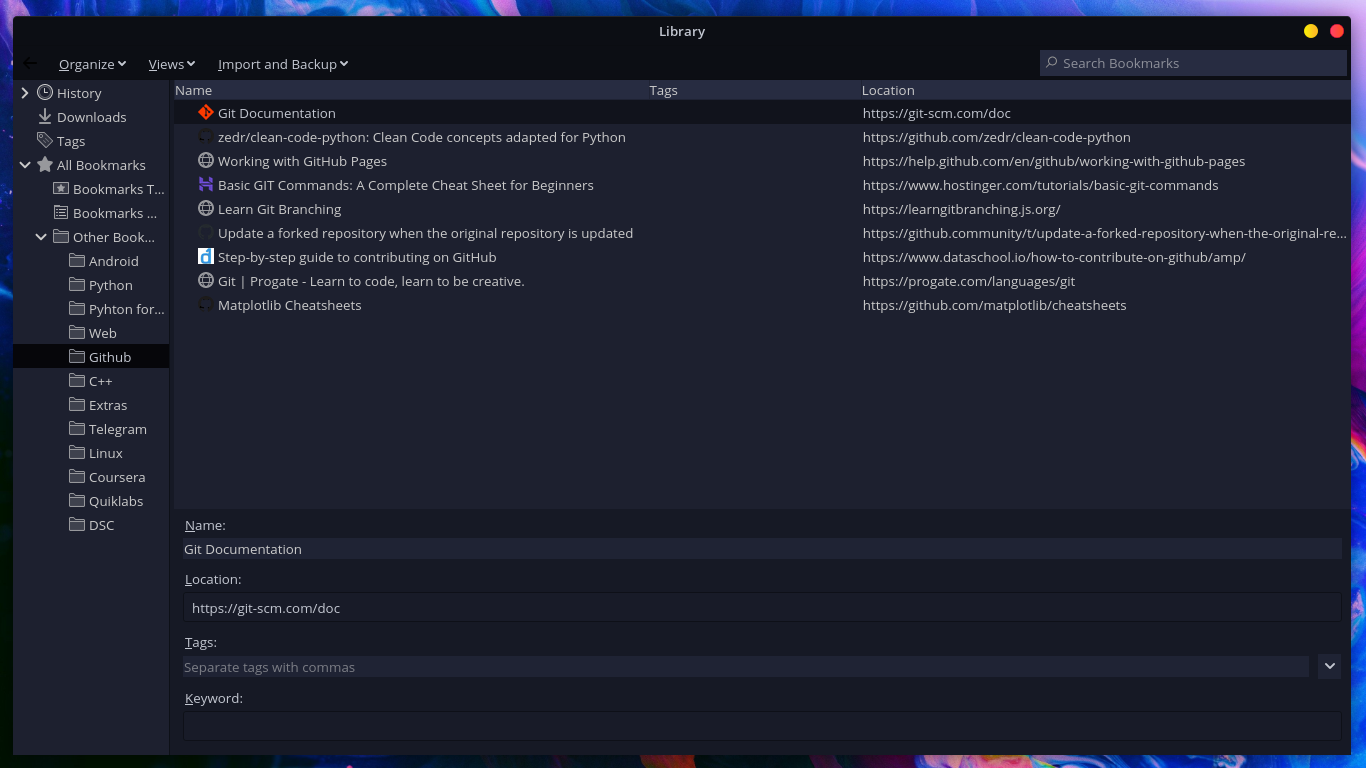Screen dimensions: 1366x768
Task: Open the Views menu
Action: (x=171, y=64)
